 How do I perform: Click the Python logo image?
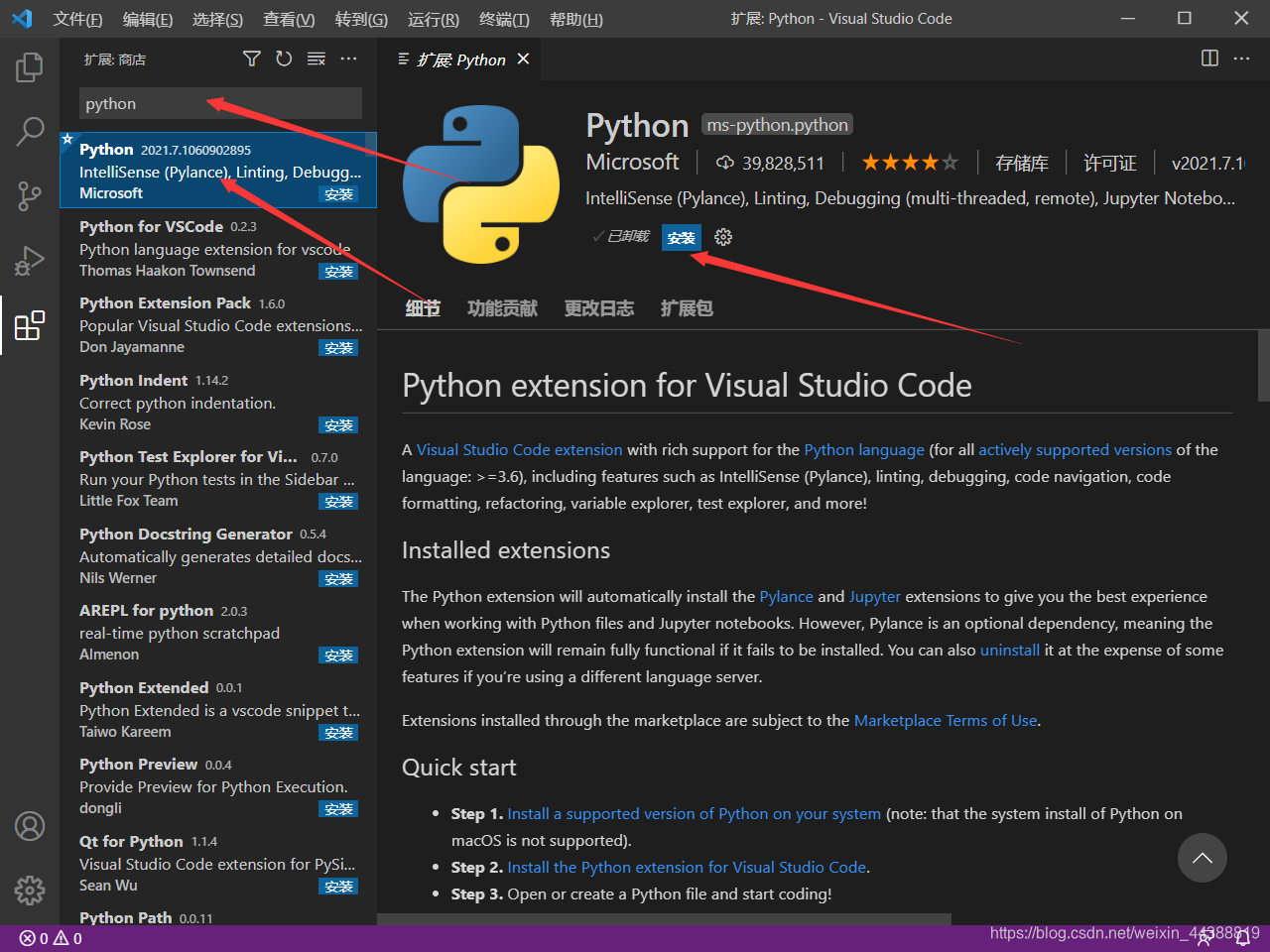(480, 185)
